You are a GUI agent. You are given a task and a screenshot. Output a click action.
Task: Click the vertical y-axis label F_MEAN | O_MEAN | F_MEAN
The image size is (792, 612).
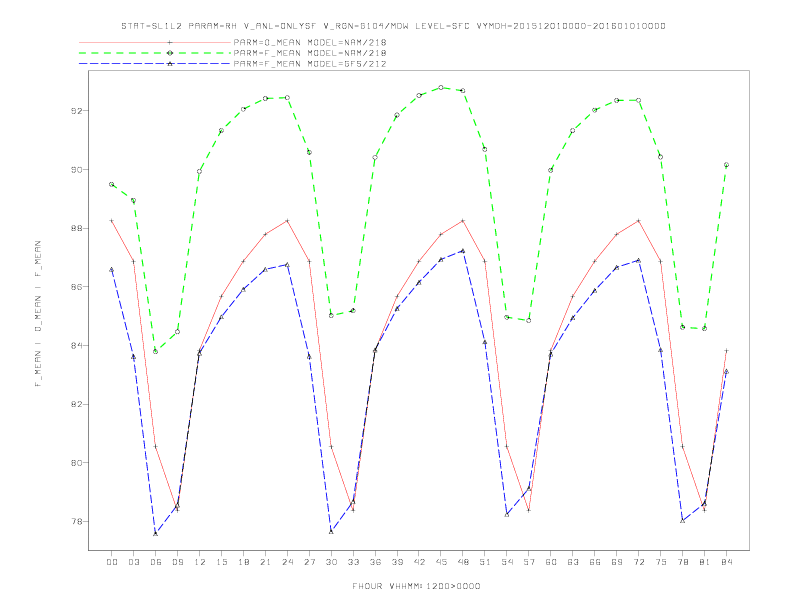click(x=38, y=314)
